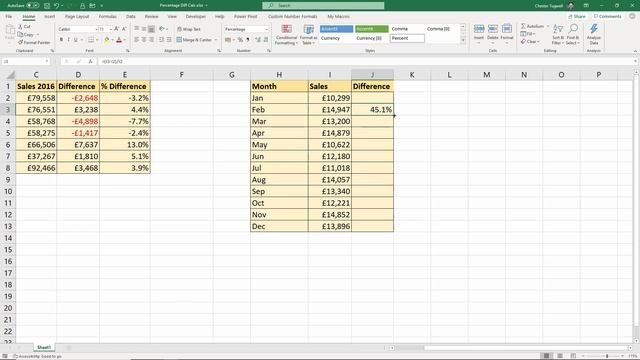This screenshot has height=360, width=640.
Task: Click Increase Decimal icon
Action: click(x=258, y=40)
